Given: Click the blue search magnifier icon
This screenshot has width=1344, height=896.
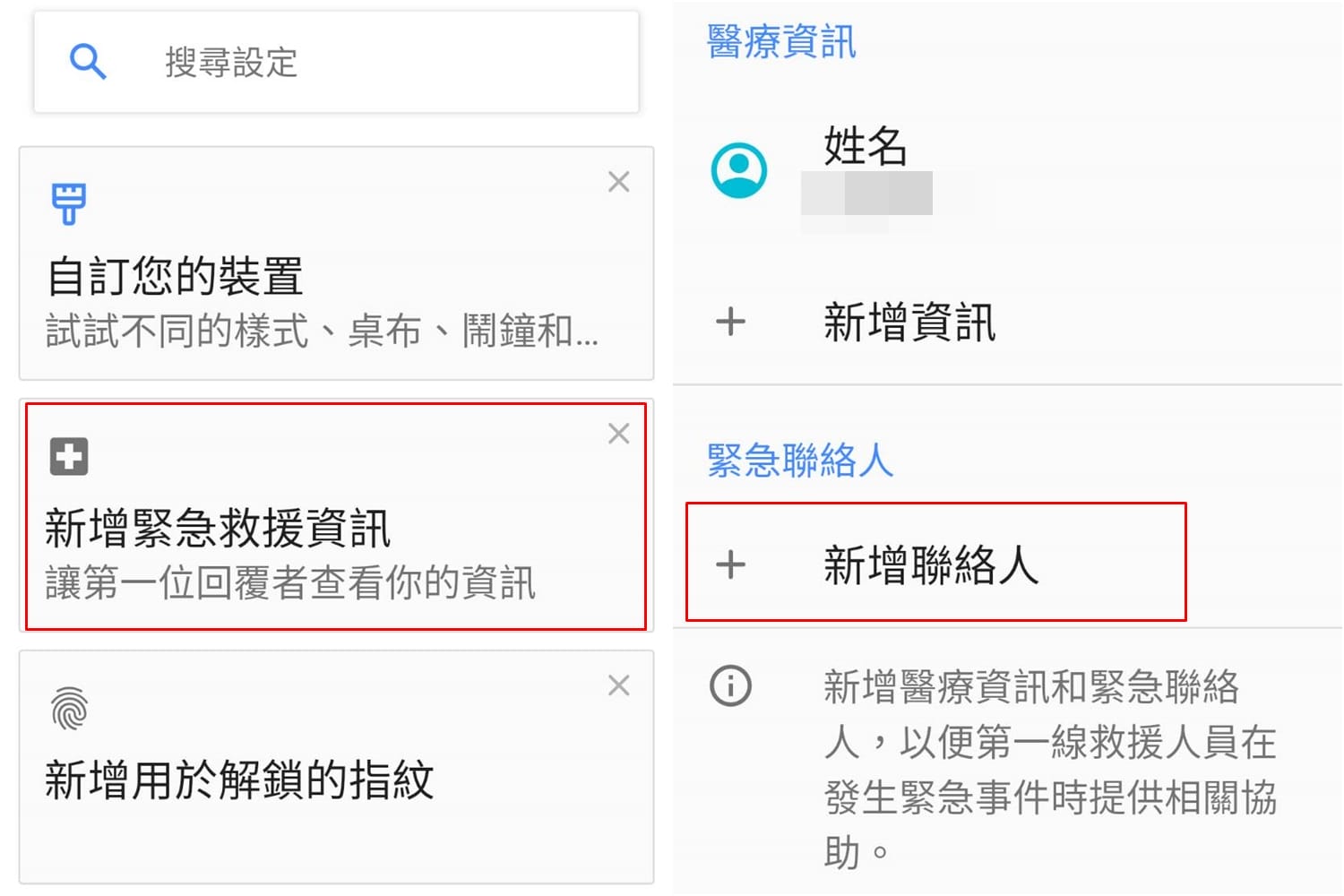Looking at the screenshot, I should click(x=88, y=62).
